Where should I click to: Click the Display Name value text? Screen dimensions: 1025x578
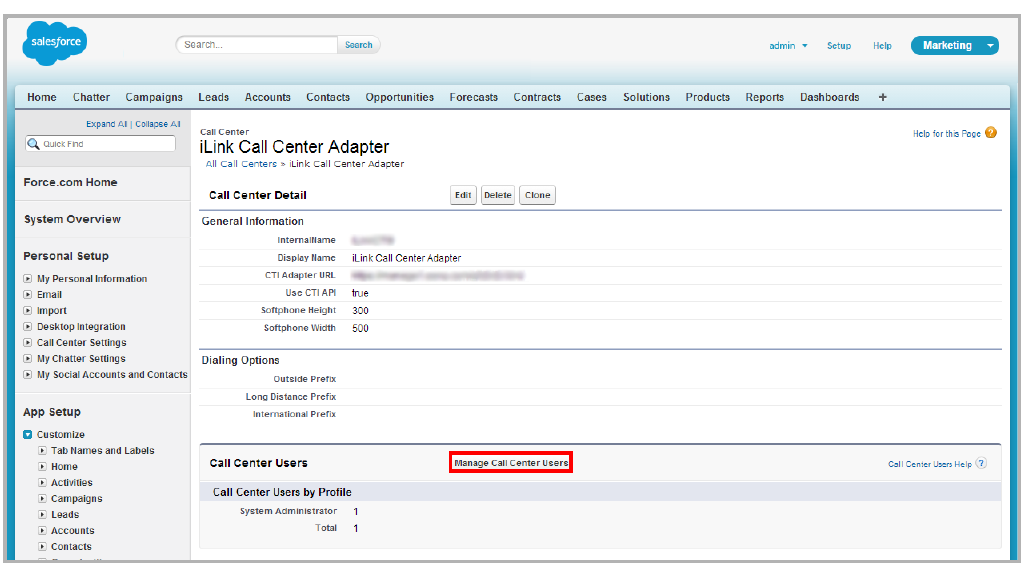407,258
